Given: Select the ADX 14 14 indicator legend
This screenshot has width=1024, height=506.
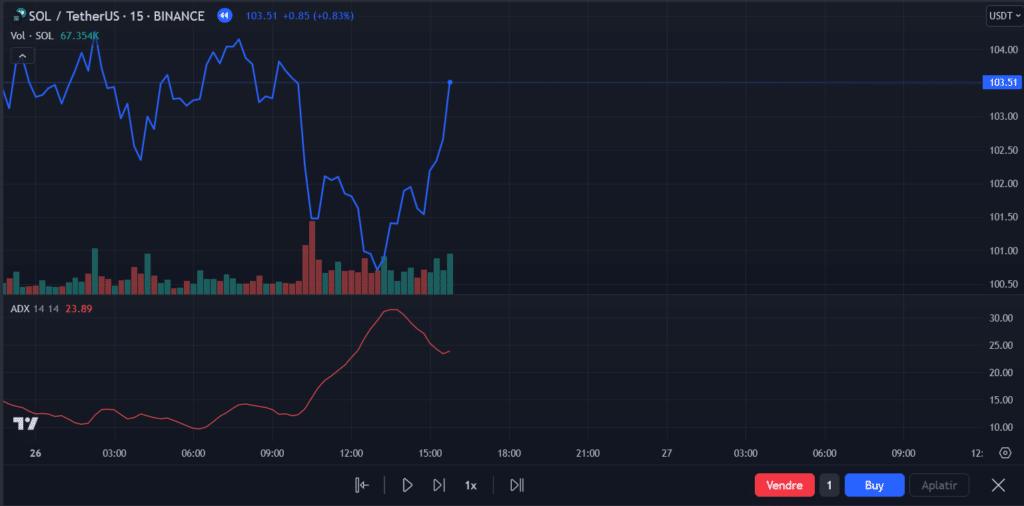Looking at the screenshot, I should click(35, 309).
